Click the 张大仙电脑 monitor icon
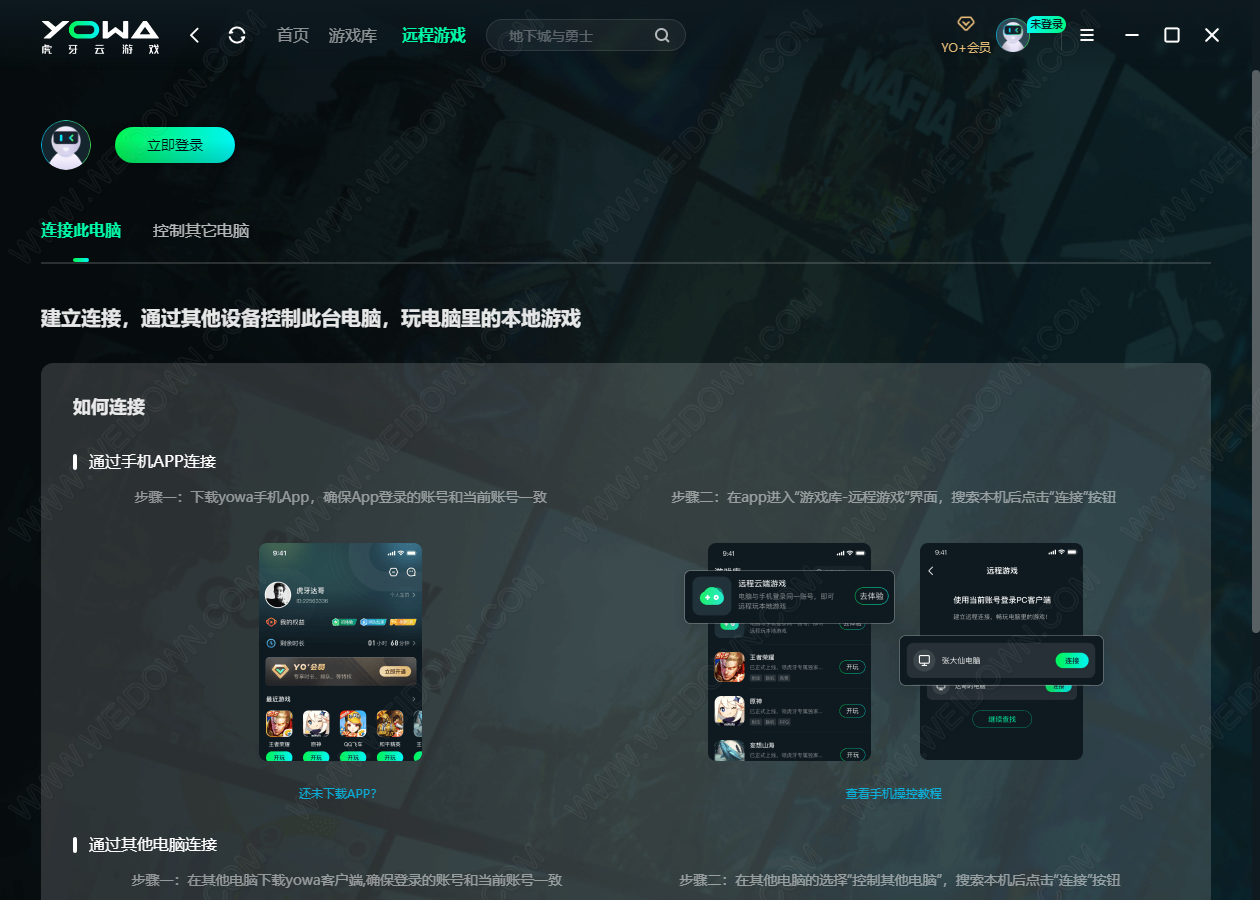Viewport: 1260px width, 900px height. (x=924, y=660)
